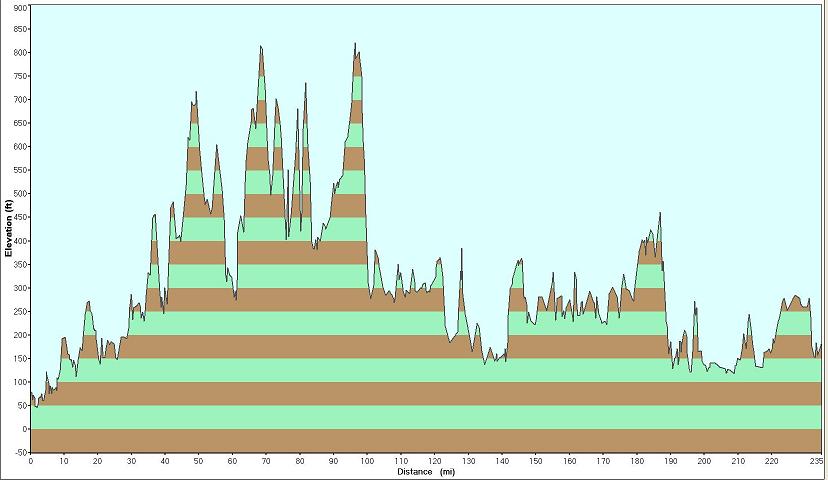Click the 0 label on the elevation axis
This screenshot has width=828, height=480.
(x=24, y=429)
